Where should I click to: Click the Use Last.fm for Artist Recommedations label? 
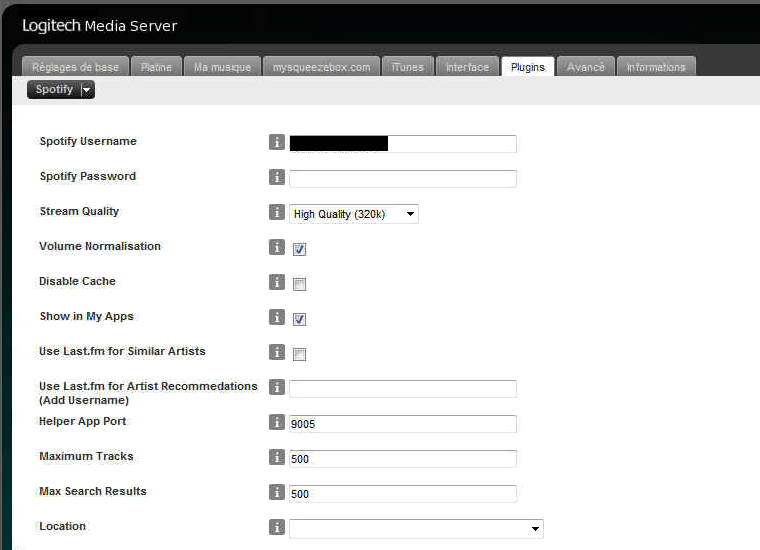[x=148, y=393]
